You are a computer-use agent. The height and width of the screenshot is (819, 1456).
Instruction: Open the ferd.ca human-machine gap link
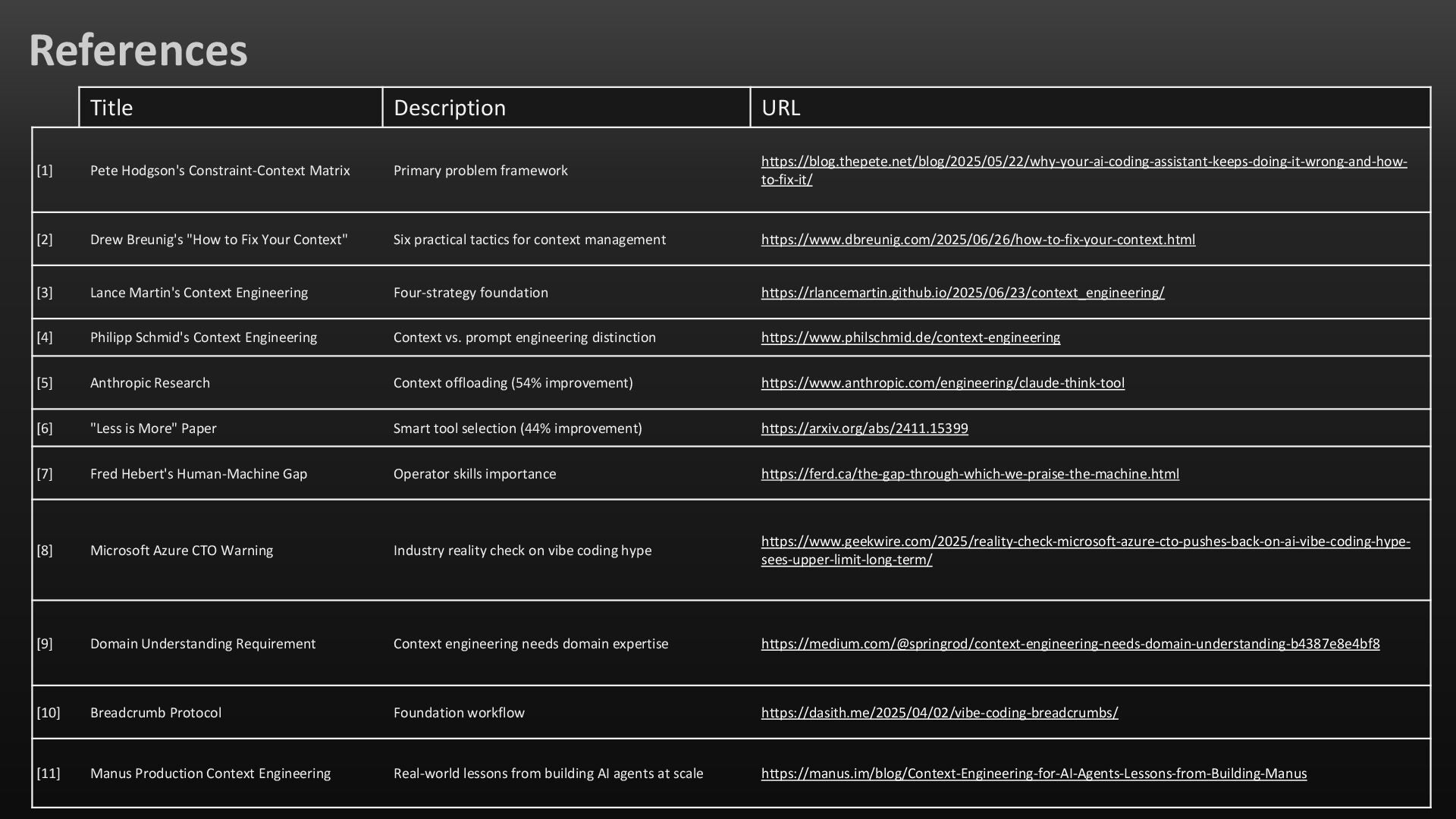(970, 474)
